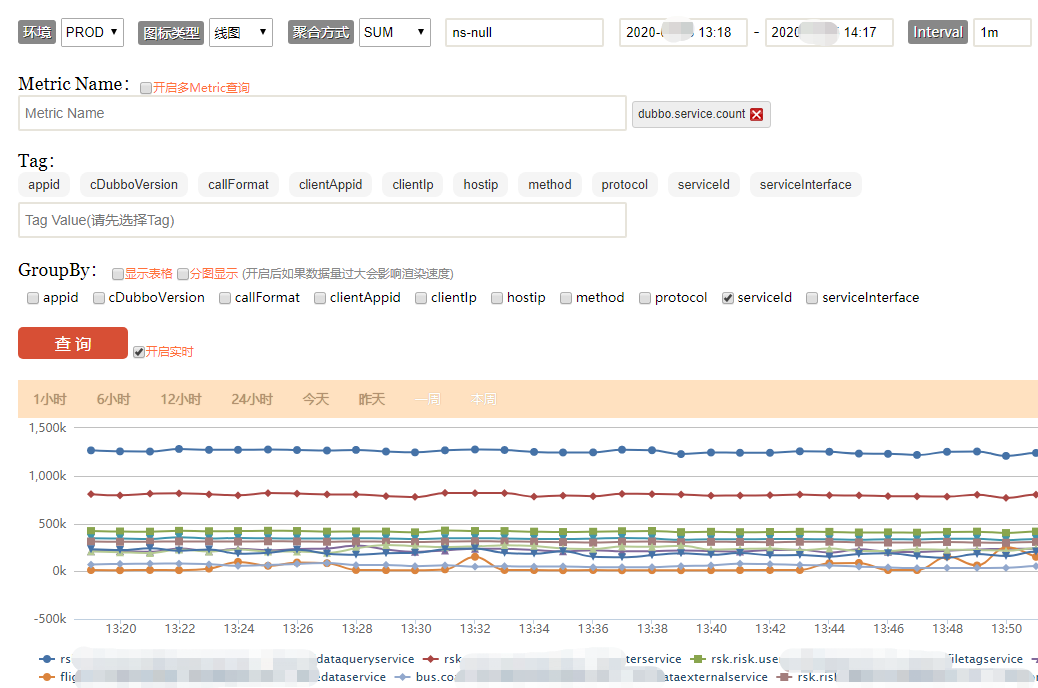
Task: Open the SUM aggregation dropdown
Action: pyautogui.click(x=395, y=32)
